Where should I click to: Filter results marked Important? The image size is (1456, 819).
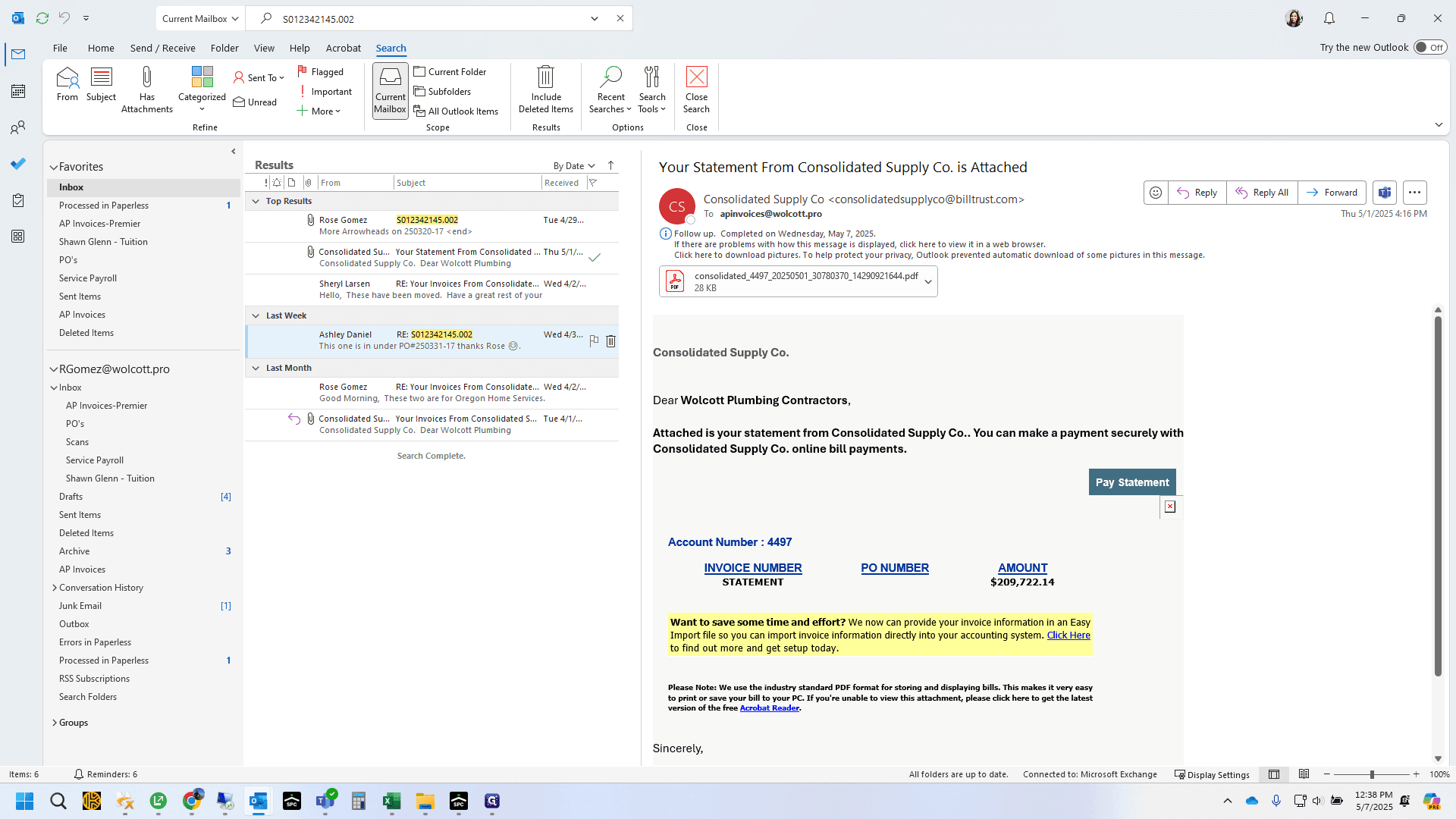coord(325,91)
